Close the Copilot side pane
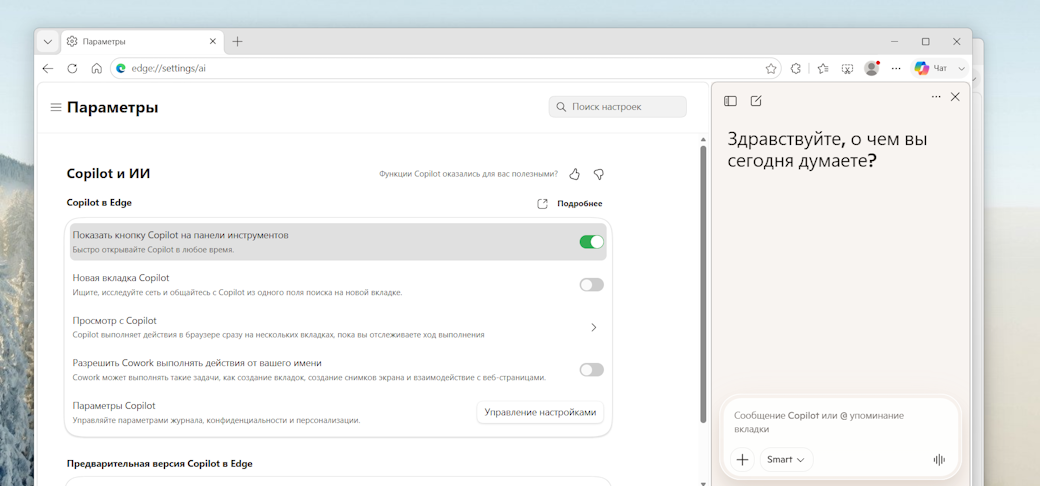The width and height of the screenshot is (1040, 486). point(955,97)
